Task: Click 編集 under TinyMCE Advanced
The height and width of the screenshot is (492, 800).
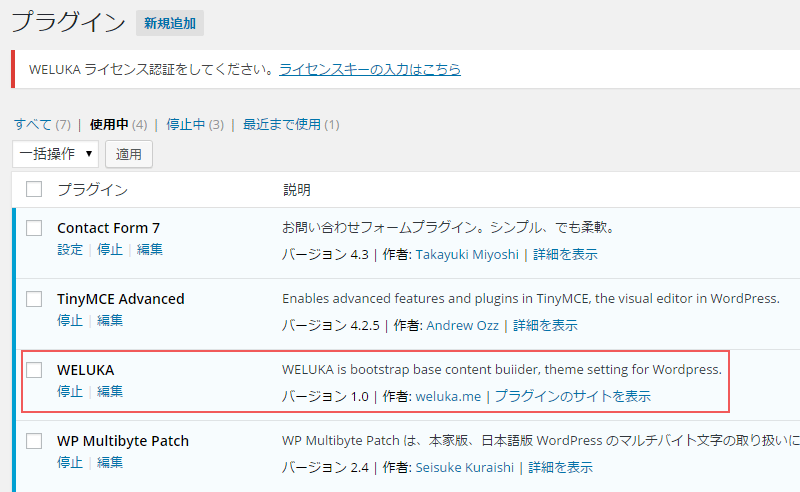Action: click(x=110, y=321)
